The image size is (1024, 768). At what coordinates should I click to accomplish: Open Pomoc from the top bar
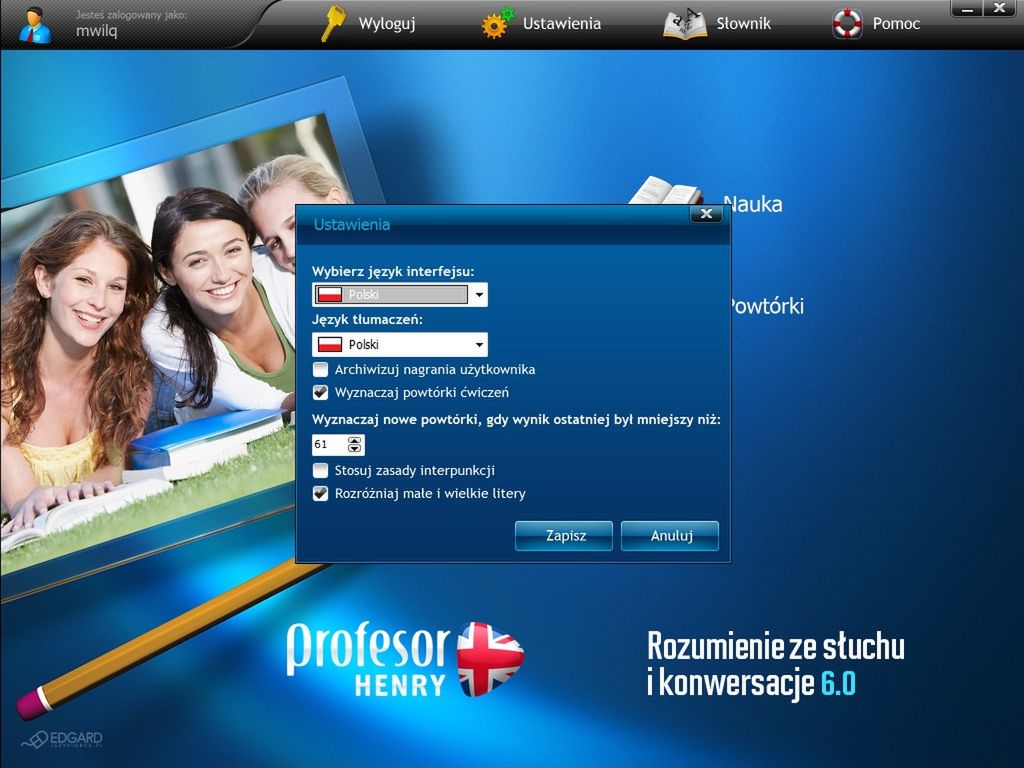[896, 24]
